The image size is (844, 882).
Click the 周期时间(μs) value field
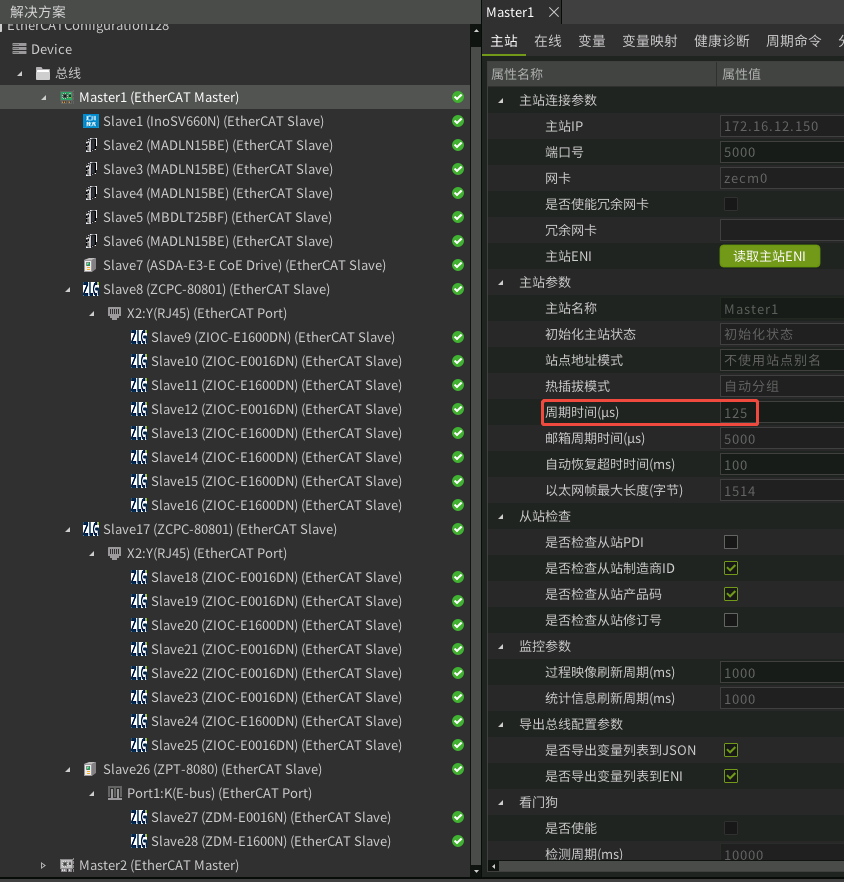point(782,413)
